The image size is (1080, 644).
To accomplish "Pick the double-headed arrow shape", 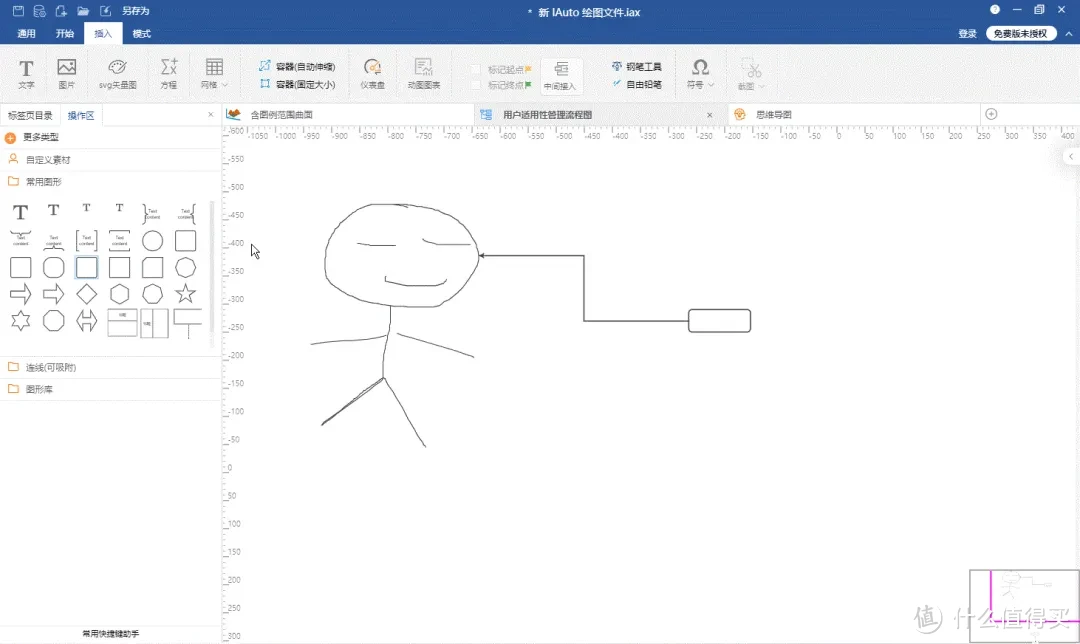I will (x=87, y=321).
